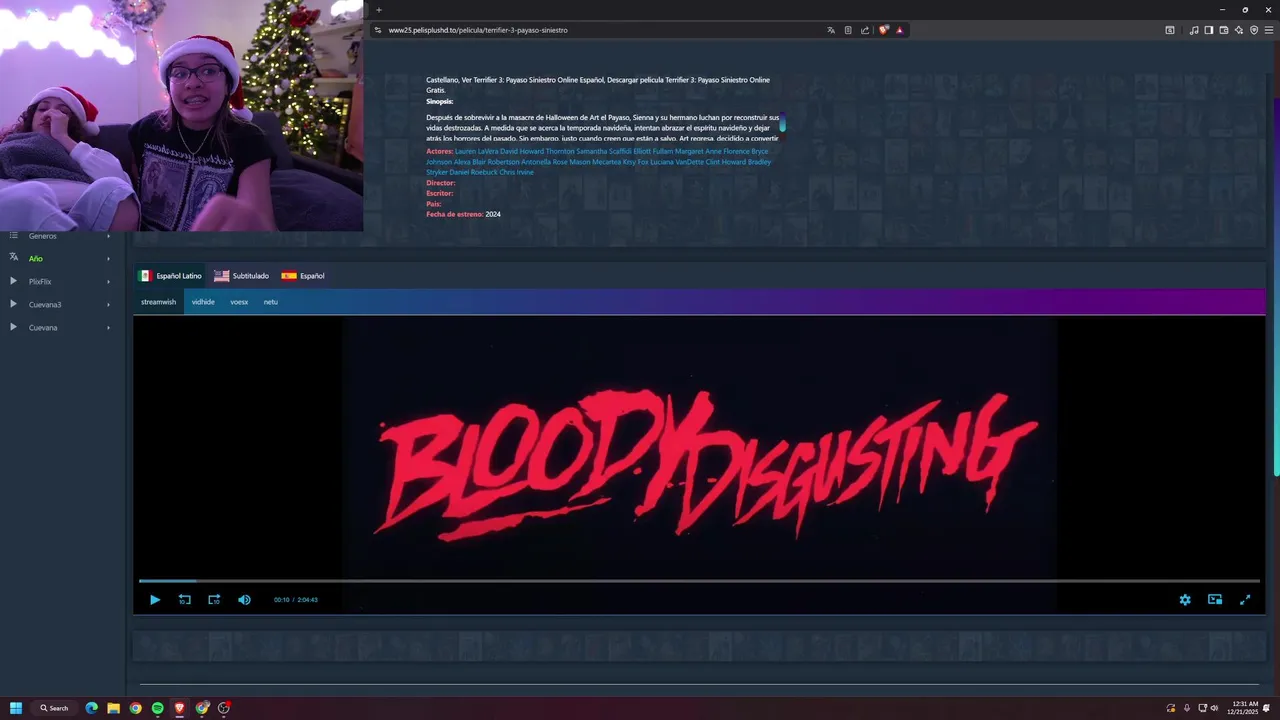Open Windows taskbar Search box

tap(54, 708)
